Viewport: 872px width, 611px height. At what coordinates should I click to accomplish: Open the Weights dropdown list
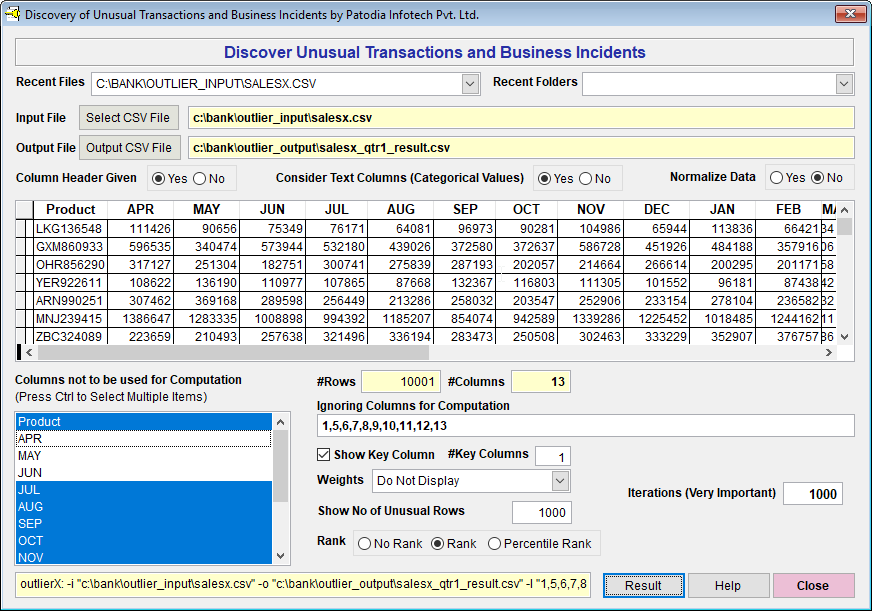560,481
